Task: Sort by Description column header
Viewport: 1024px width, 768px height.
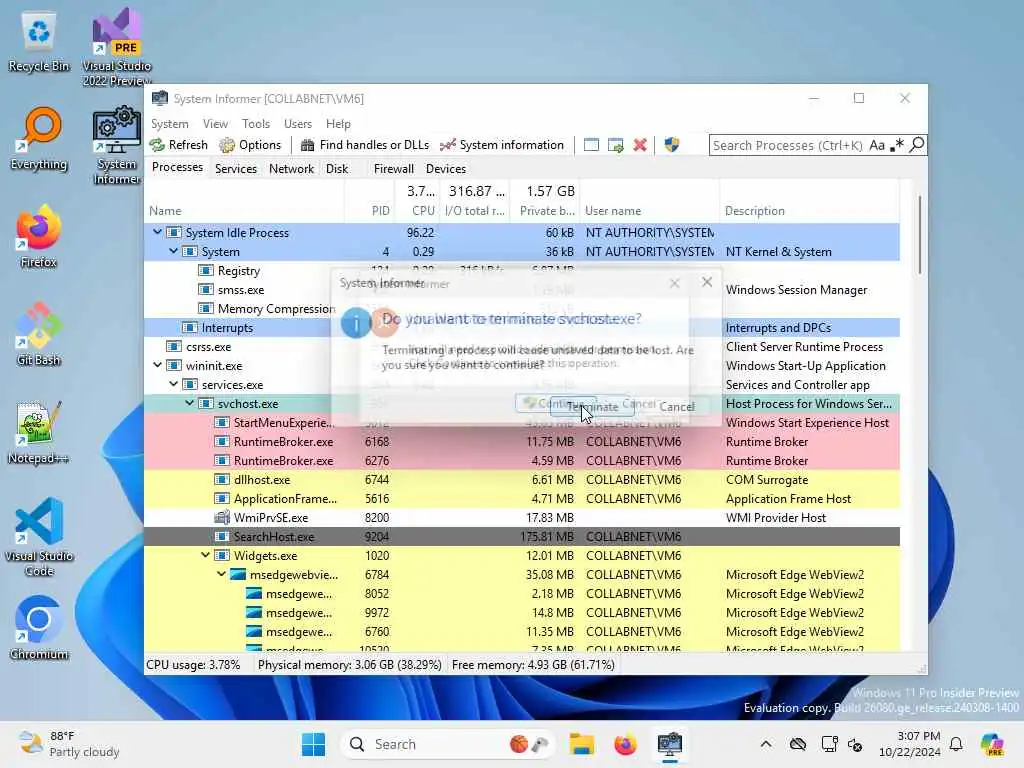Action: [809, 201]
